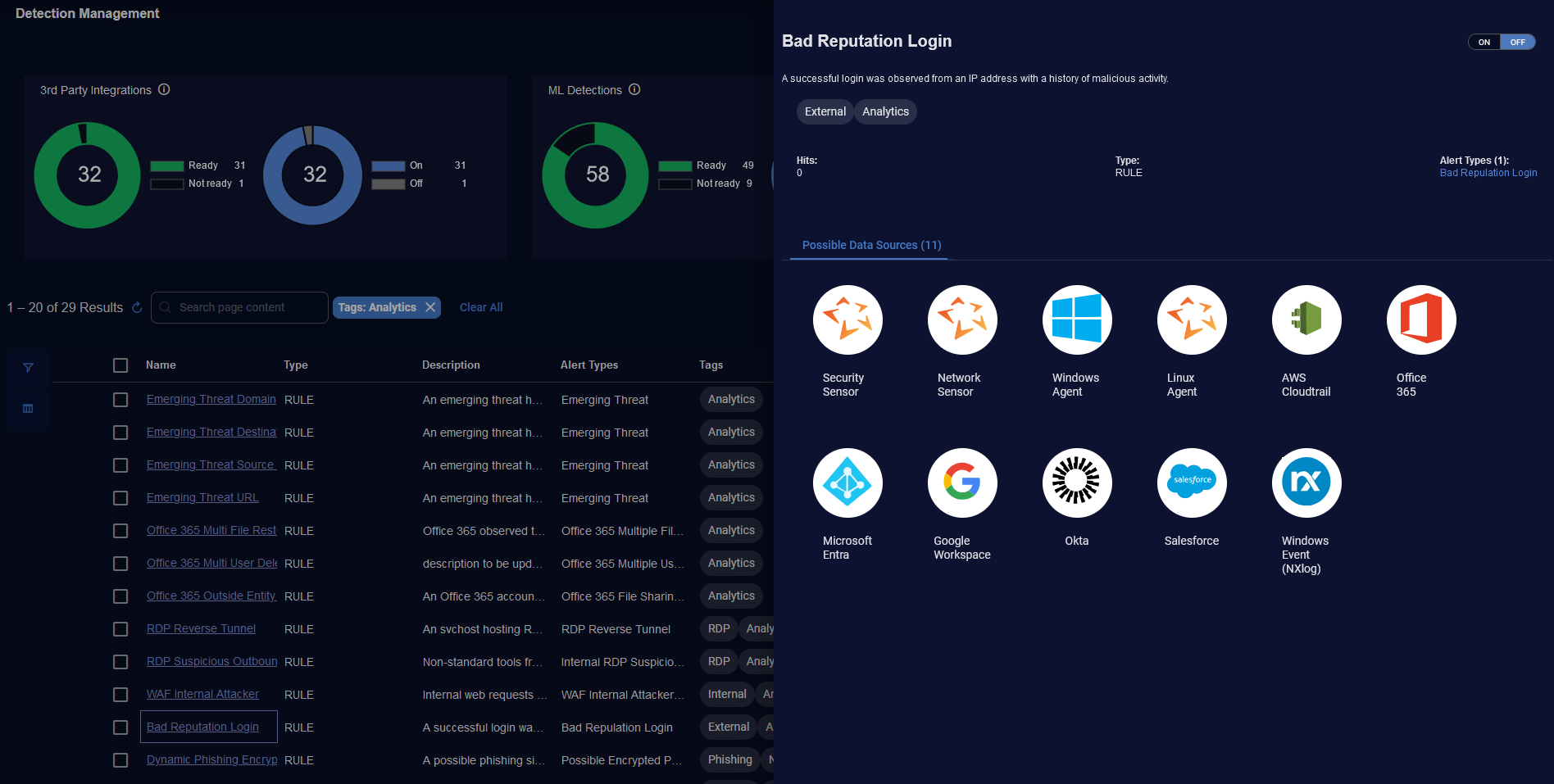
Task: Click the Clear All filters link
Action: tap(481, 307)
